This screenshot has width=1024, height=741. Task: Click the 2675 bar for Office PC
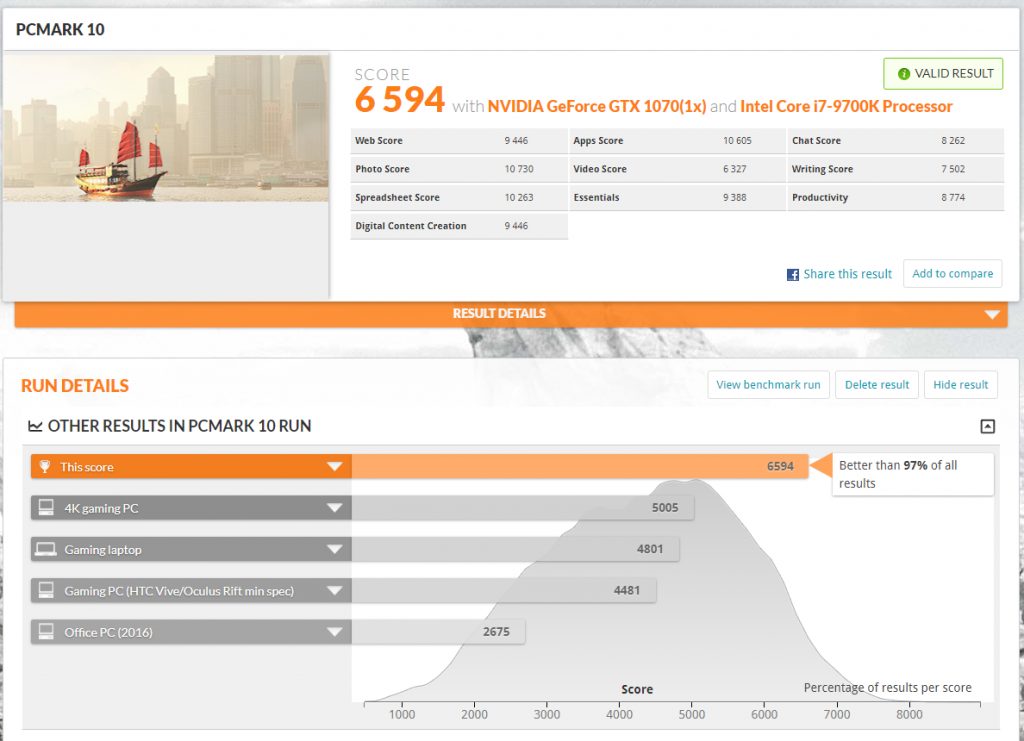[x=438, y=631]
